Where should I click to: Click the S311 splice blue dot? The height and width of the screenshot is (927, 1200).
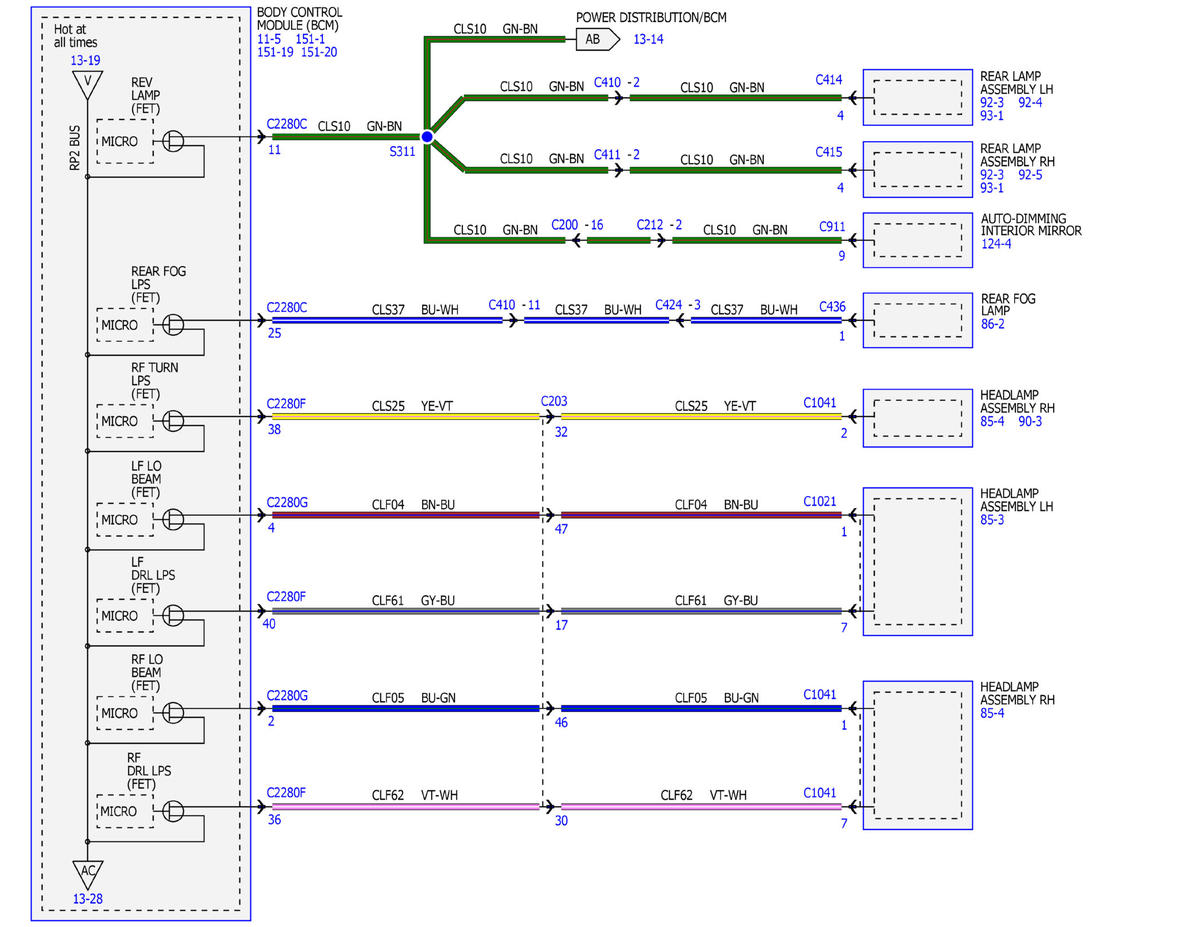tap(427, 136)
